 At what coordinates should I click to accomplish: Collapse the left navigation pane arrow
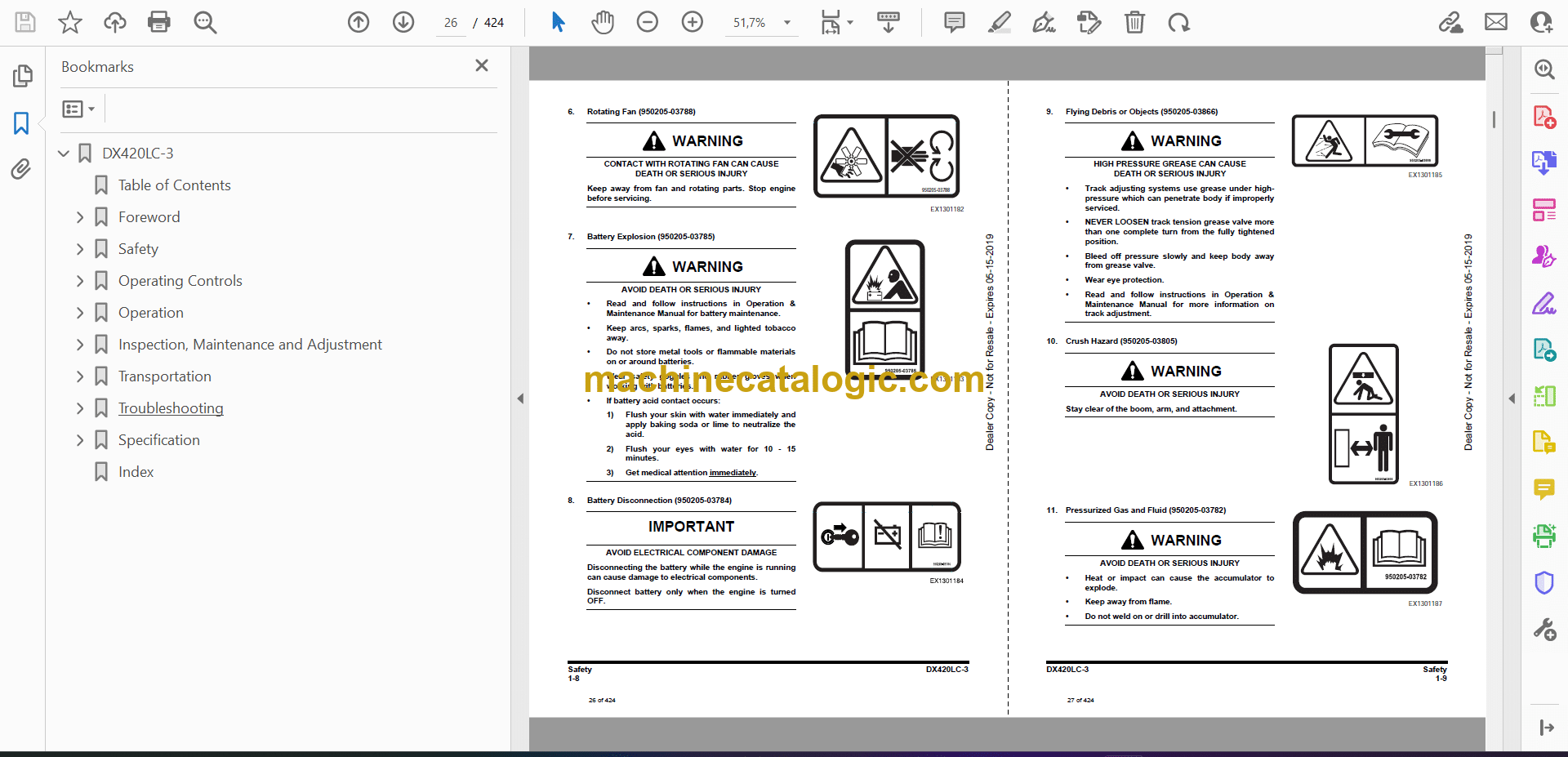[x=520, y=399]
